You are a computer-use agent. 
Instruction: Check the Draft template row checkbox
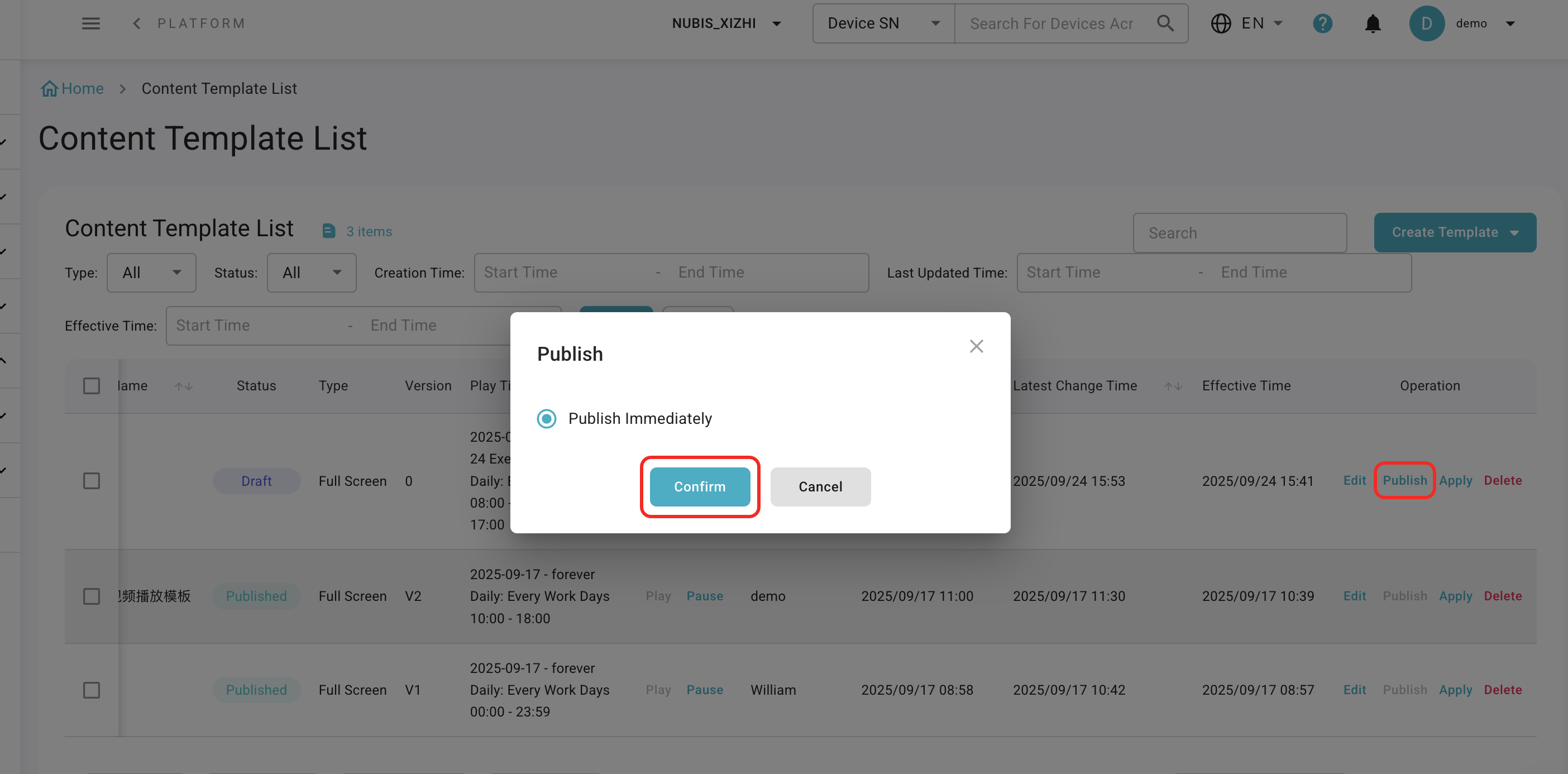click(x=92, y=480)
